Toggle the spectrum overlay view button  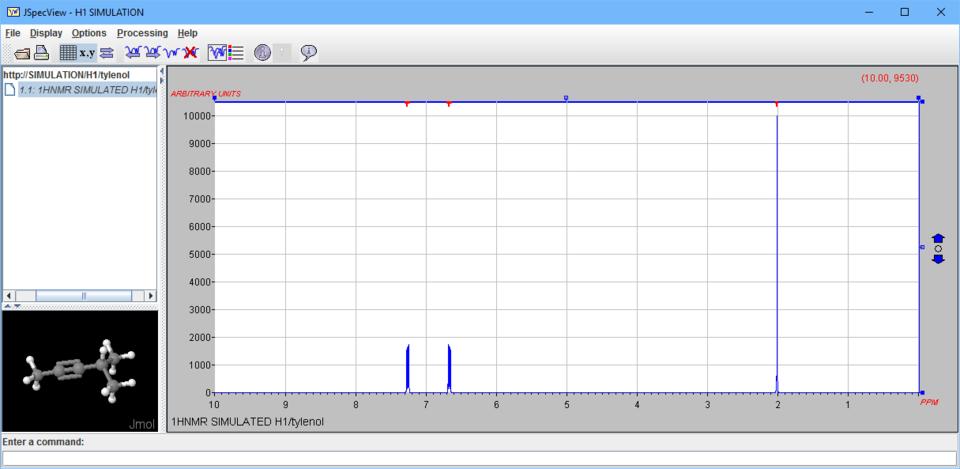click(216, 52)
